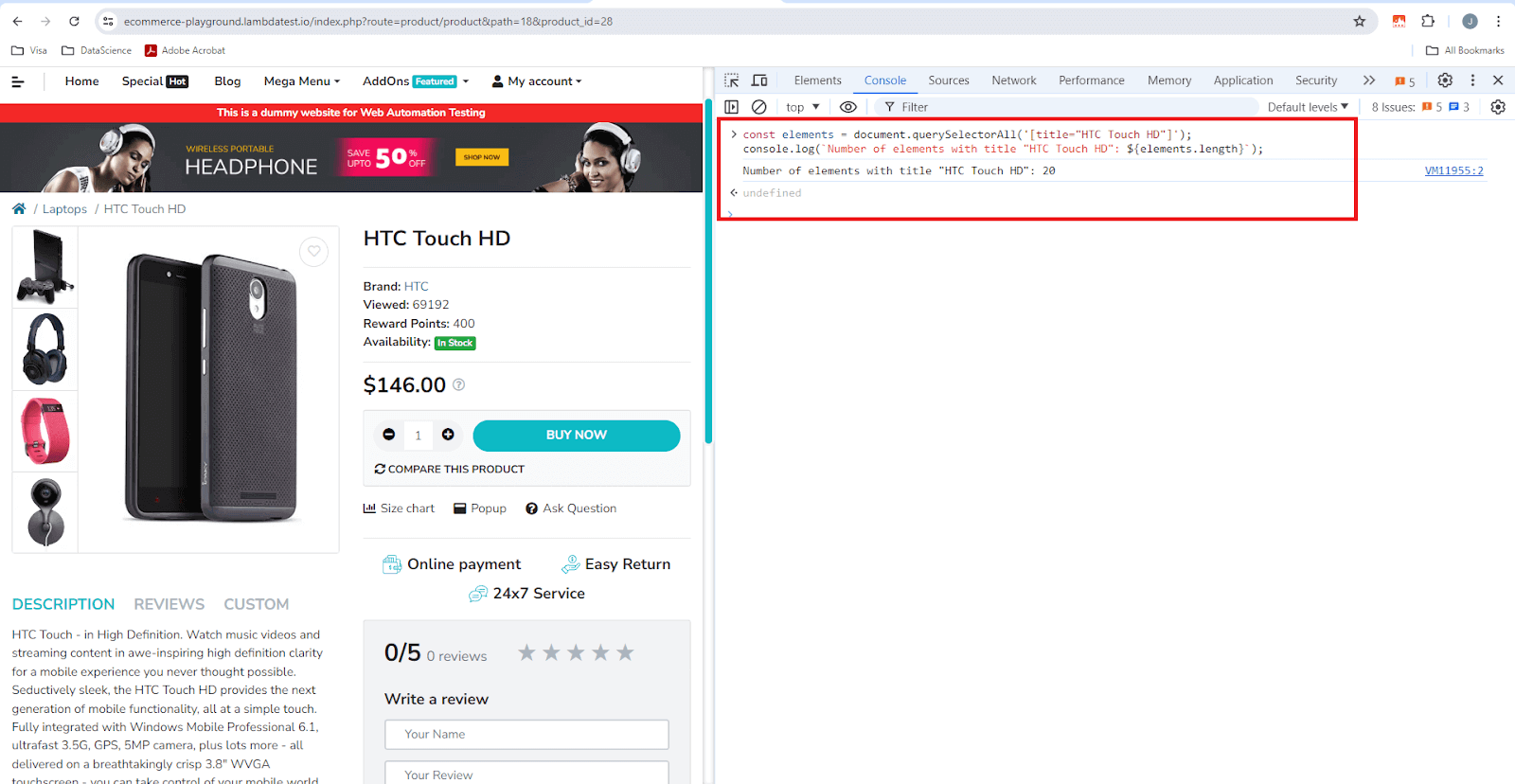Open the Chrome profile avatar
This screenshot has height=784, width=1515.
1470,21
